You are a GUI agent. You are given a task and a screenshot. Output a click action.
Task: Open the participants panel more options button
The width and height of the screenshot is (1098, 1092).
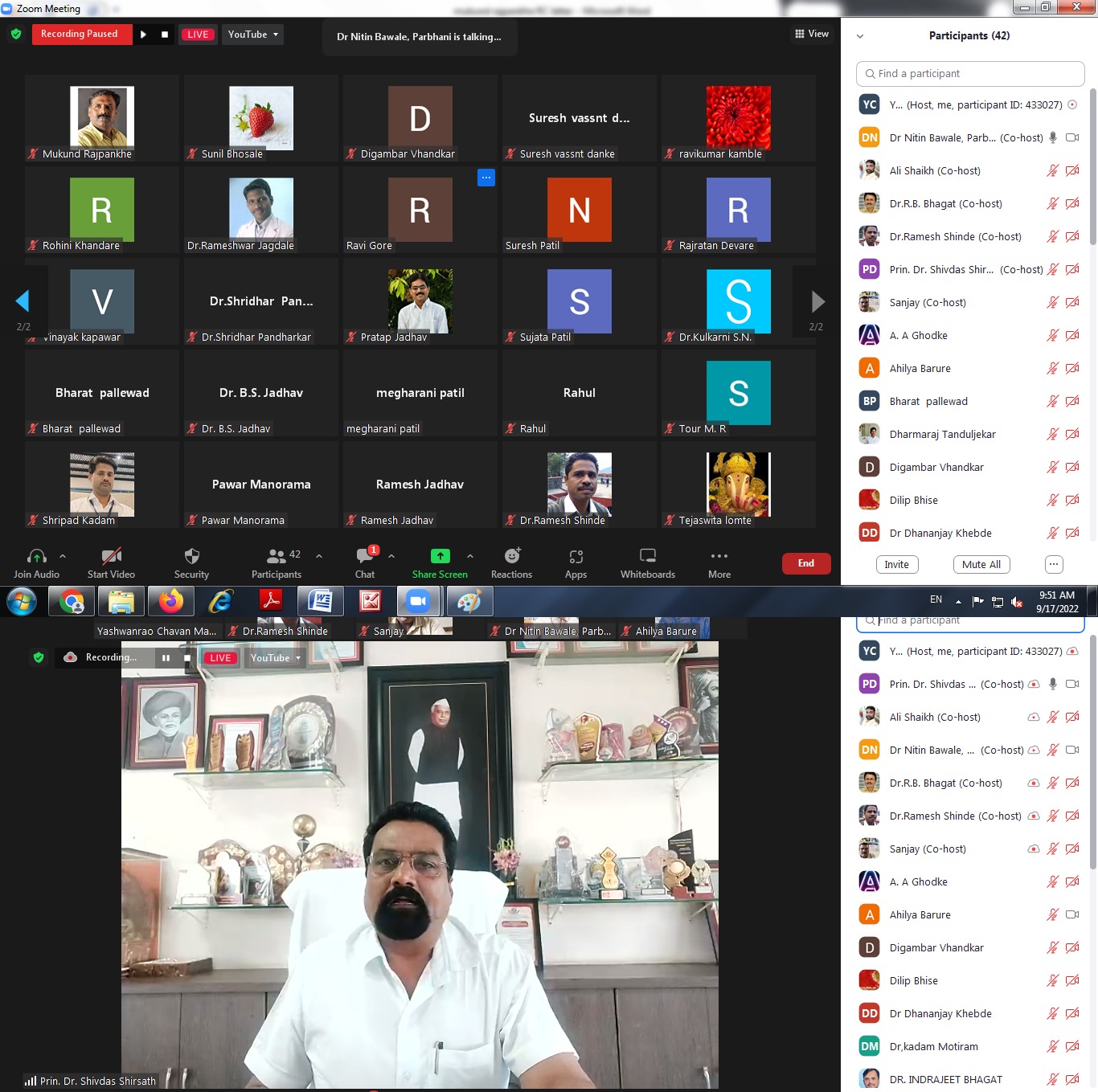coord(1054,564)
